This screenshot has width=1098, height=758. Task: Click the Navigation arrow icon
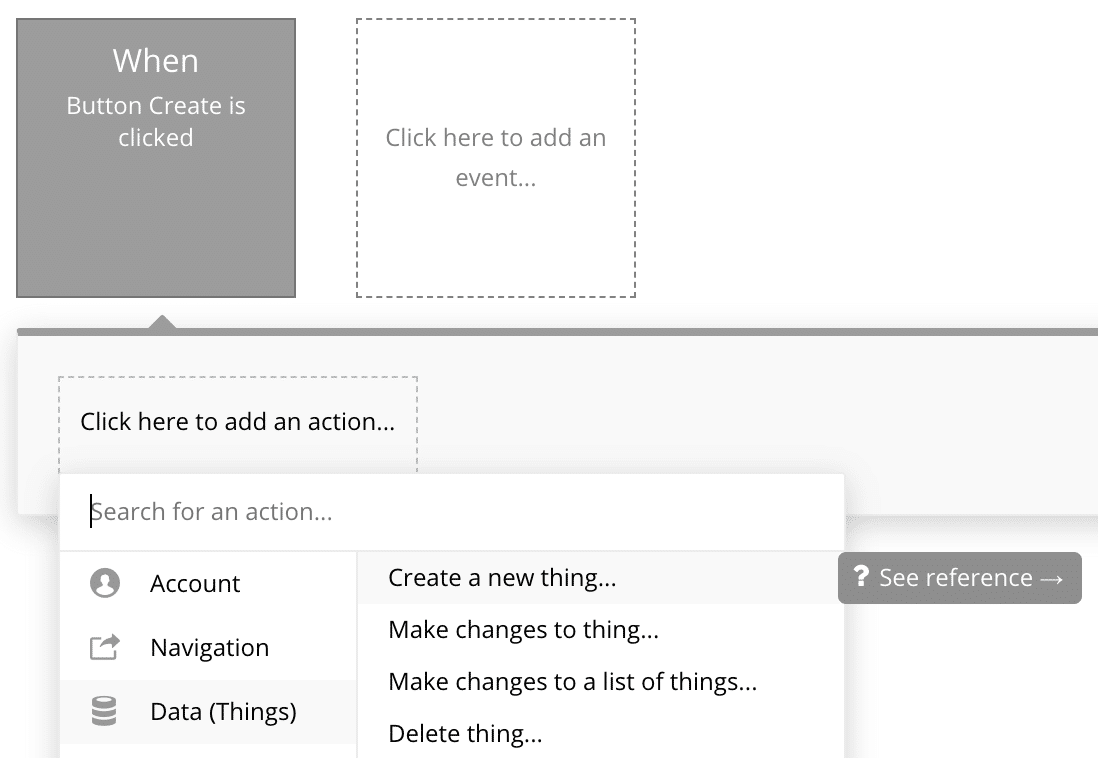[105, 648]
